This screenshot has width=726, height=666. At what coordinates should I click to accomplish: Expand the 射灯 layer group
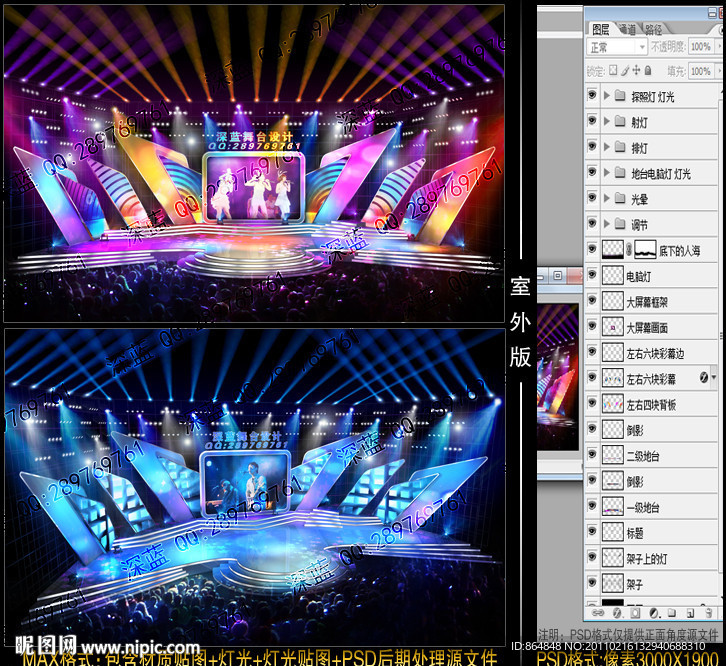point(607,122)
